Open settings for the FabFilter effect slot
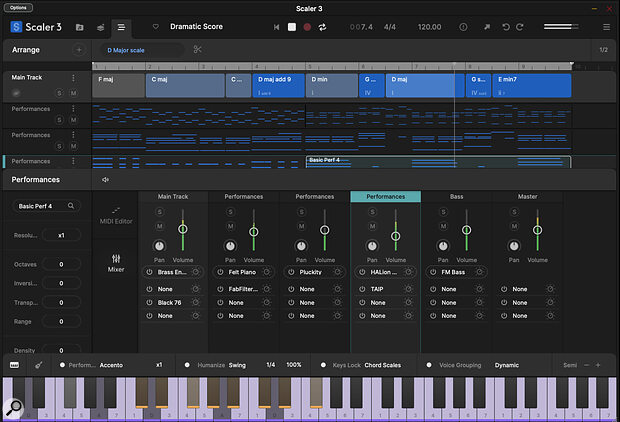Screen dimensions: 620x422 pyautogui.click(x=267, y=289)
